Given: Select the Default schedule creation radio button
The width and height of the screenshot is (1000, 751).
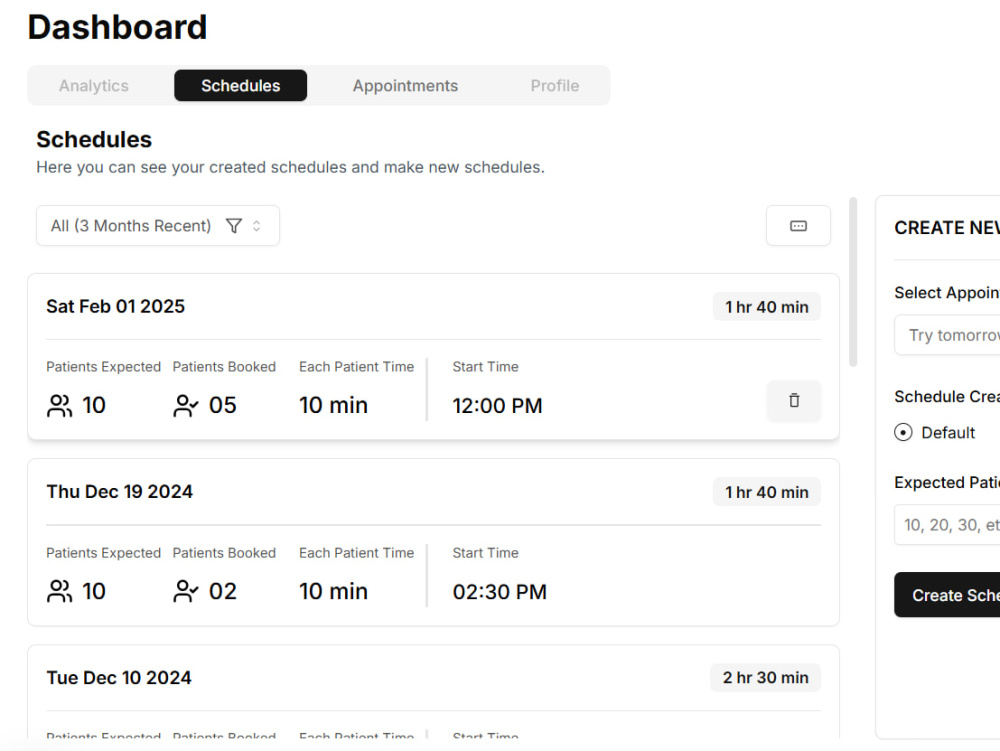Looking at the screenshot, I should coord(903,432).
